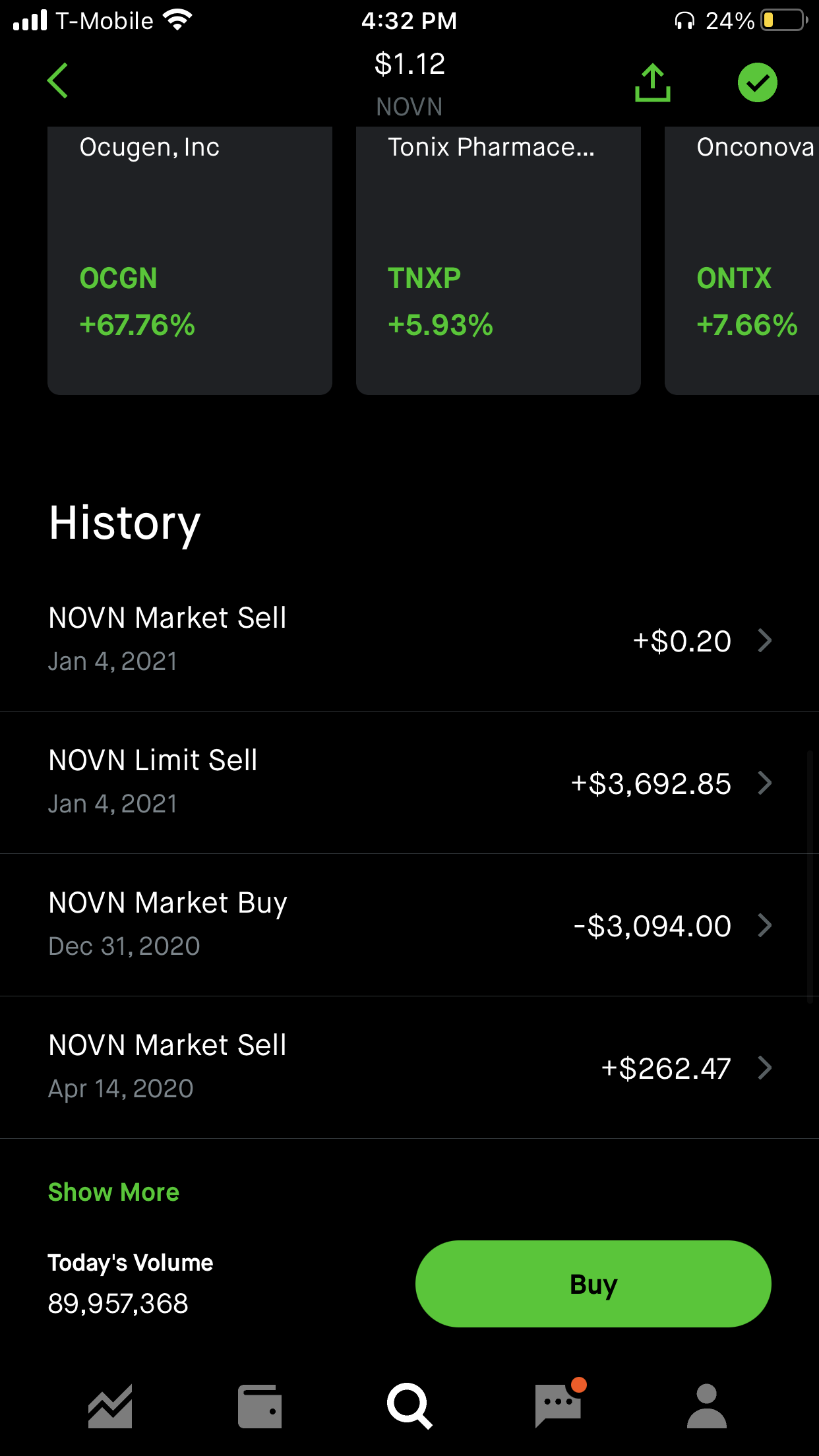The height and width of the screenshot is (1456, 819).
Task: Open the account profile tab icon
Action: [706, 1406]
